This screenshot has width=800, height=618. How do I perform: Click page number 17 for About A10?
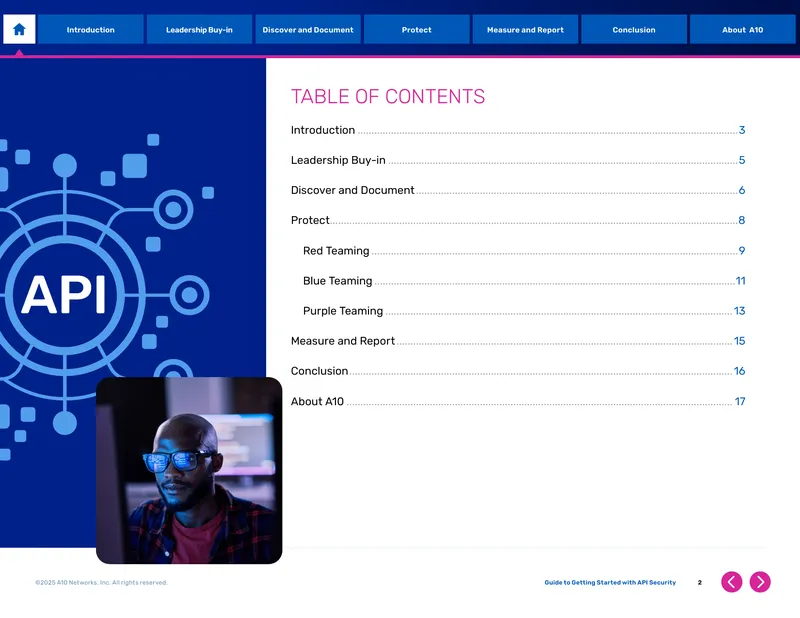click(x=740, y=402)
